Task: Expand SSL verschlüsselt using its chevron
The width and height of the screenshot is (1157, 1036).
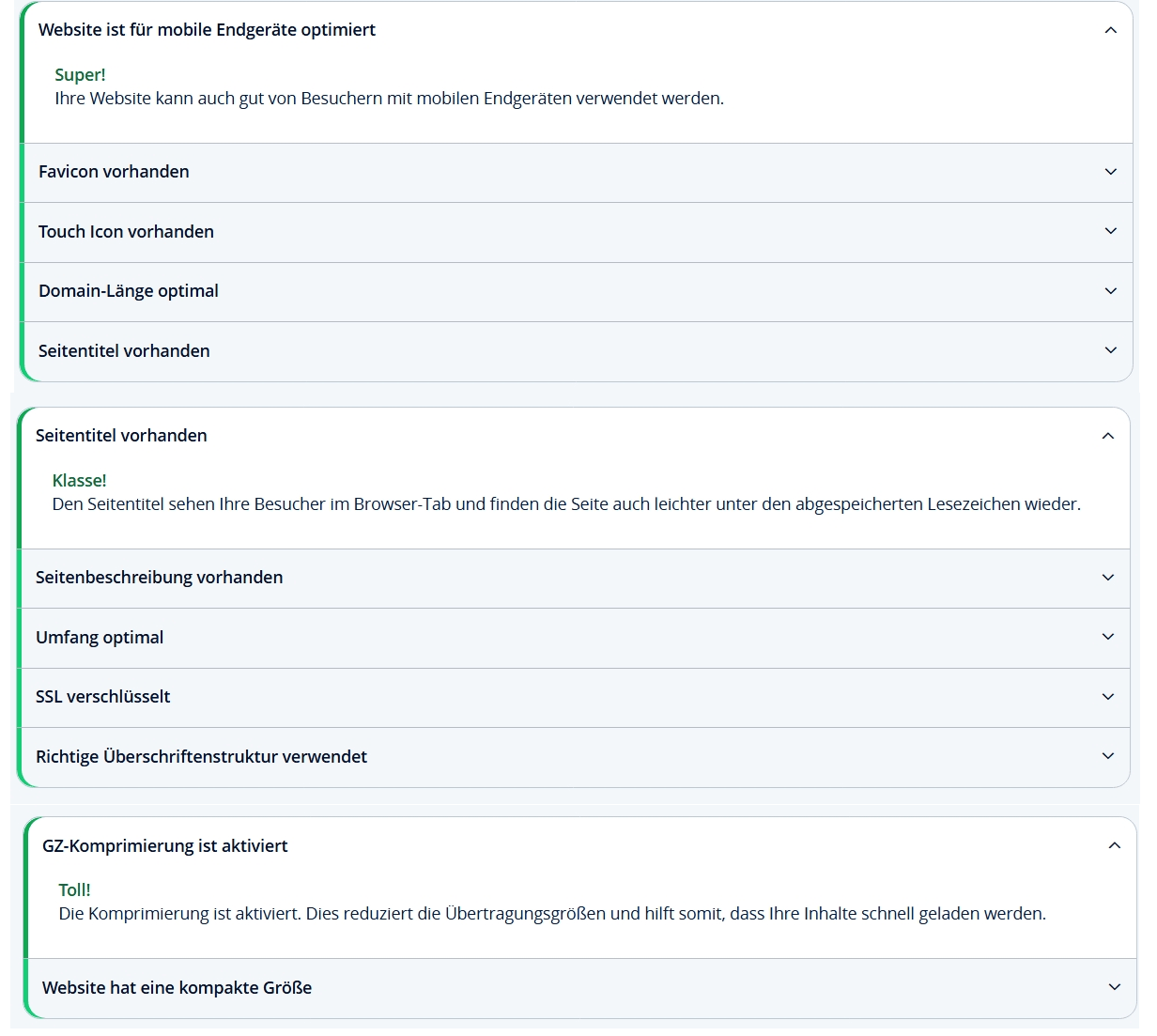Action: (1107, 697)
